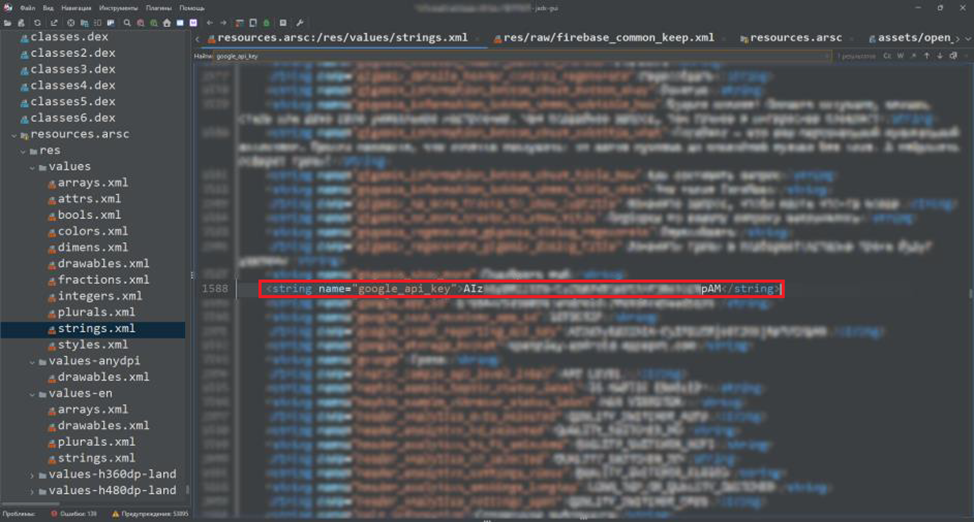Select colors.xml in the values folder
Image resolution: width=974 pixels, height=522 pixels.
point(92,231)
